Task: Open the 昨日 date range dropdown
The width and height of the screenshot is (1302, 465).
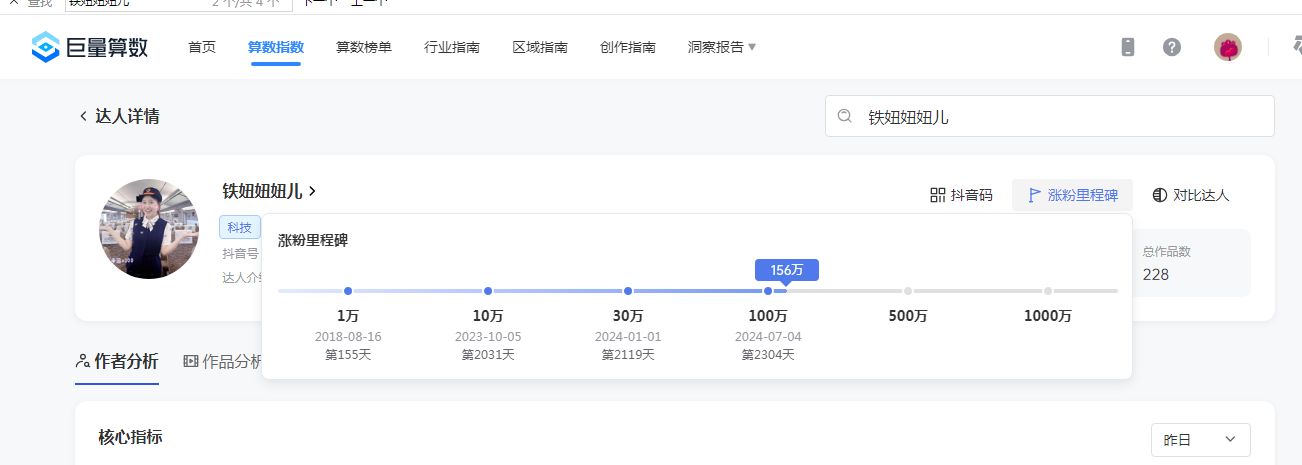Action: pyautogui.click(x=1201, y=439)
